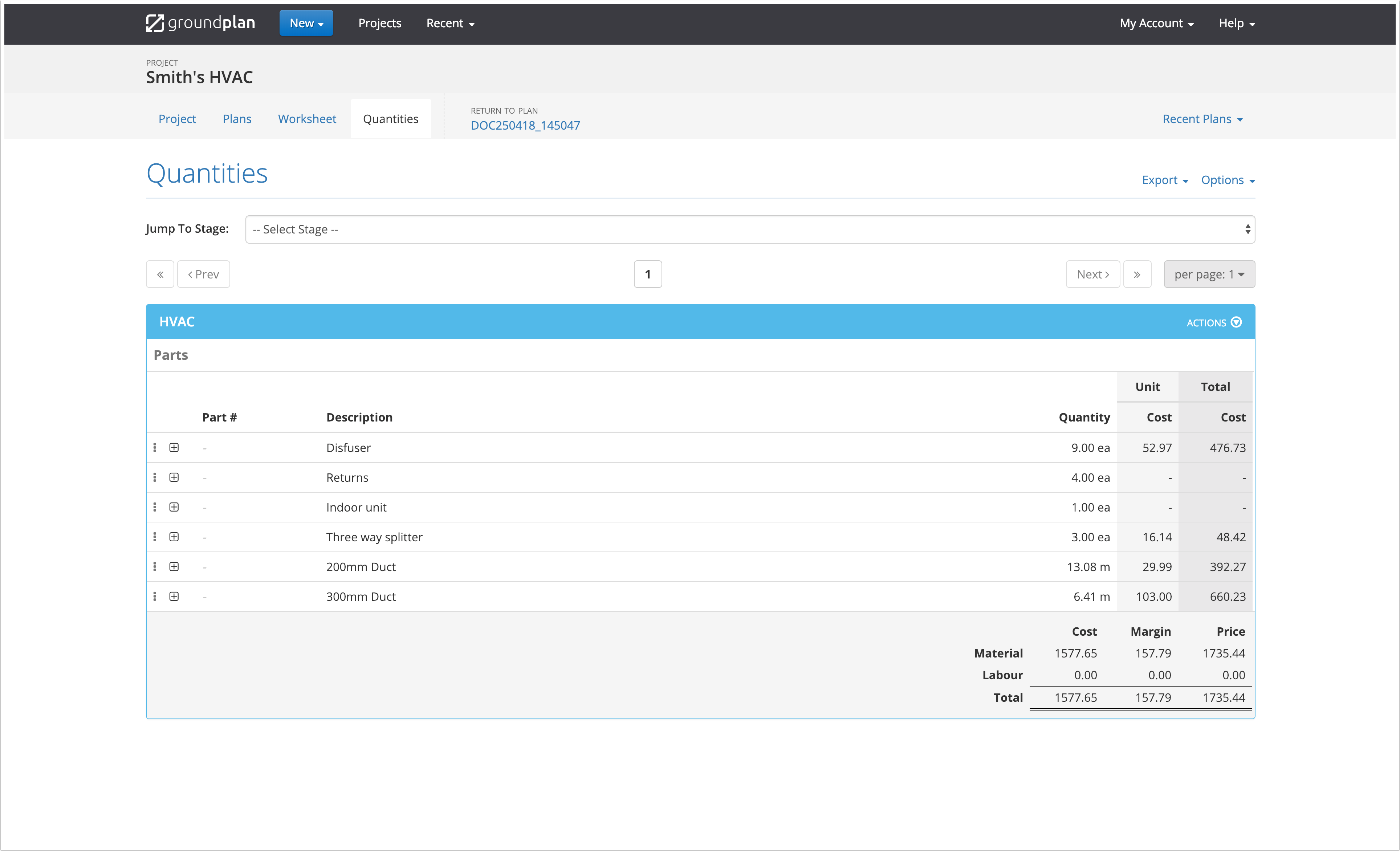The image size is (1400, 851).
Task: Open the per page selector
Action: (x=1209, y=274)
